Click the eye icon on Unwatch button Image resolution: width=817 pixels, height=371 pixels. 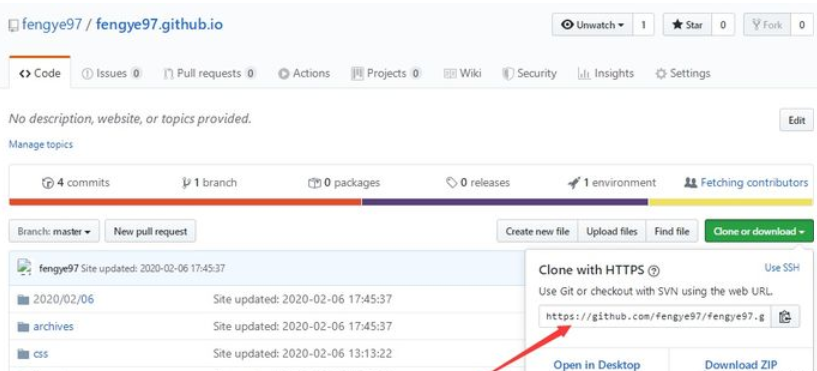click(567, 25)
